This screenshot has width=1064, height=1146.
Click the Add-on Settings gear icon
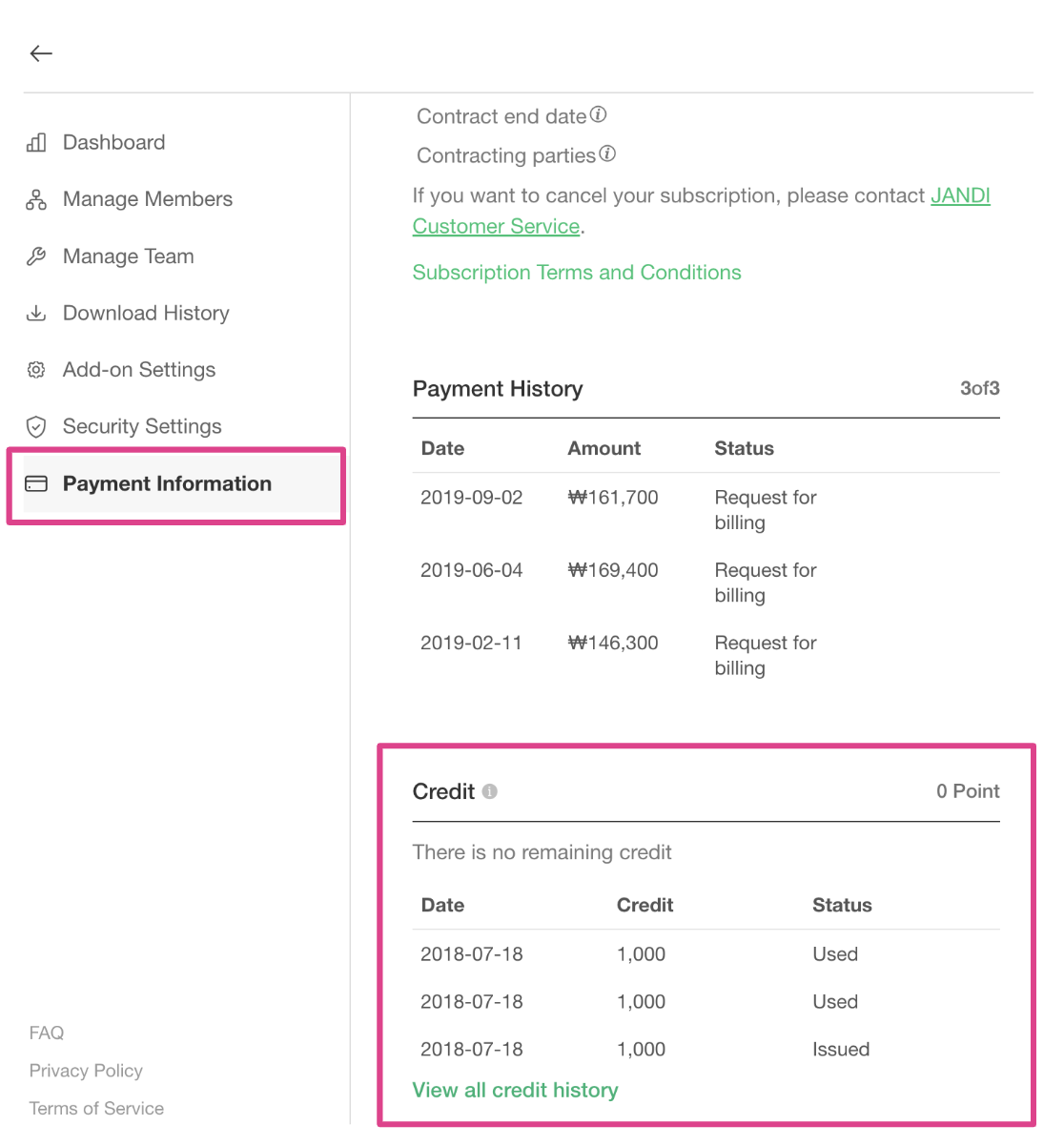(36, 370)
